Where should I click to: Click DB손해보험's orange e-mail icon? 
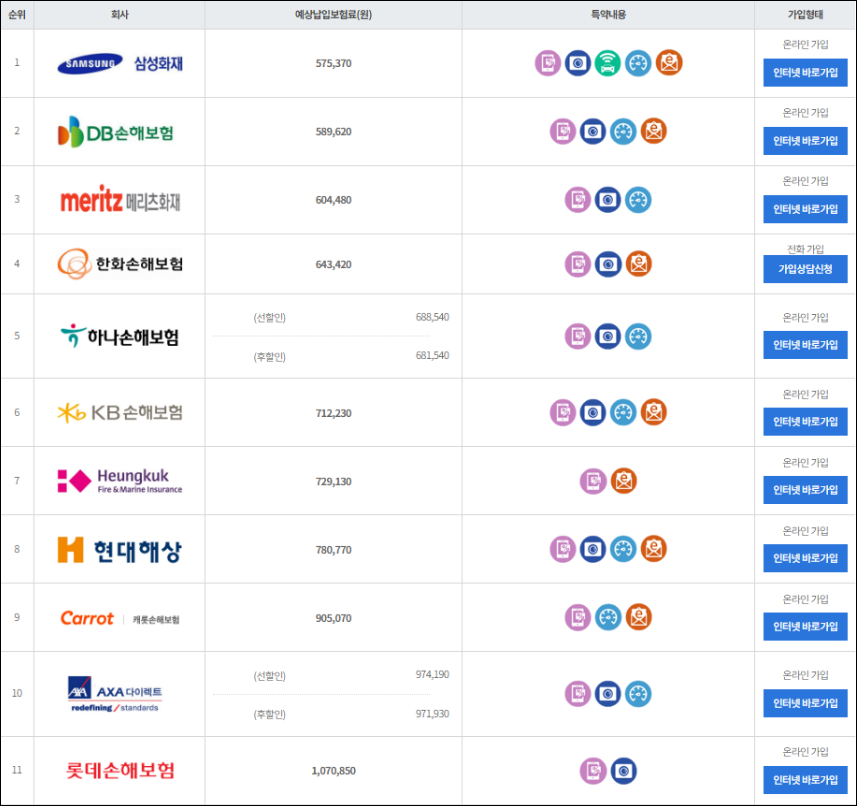[654, 131]
